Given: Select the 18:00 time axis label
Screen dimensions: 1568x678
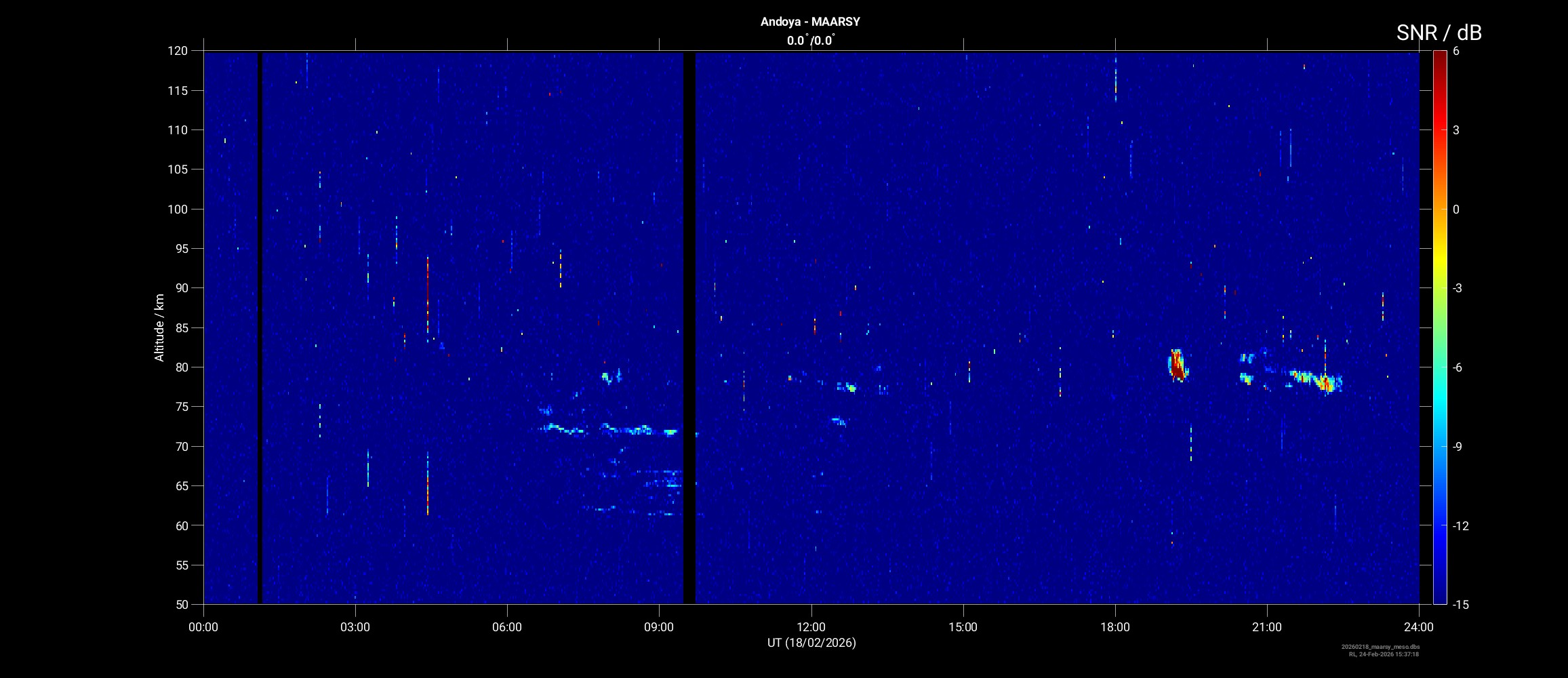Looking at the screenshot, I should pyautogui.click(x=1114, y=627).
